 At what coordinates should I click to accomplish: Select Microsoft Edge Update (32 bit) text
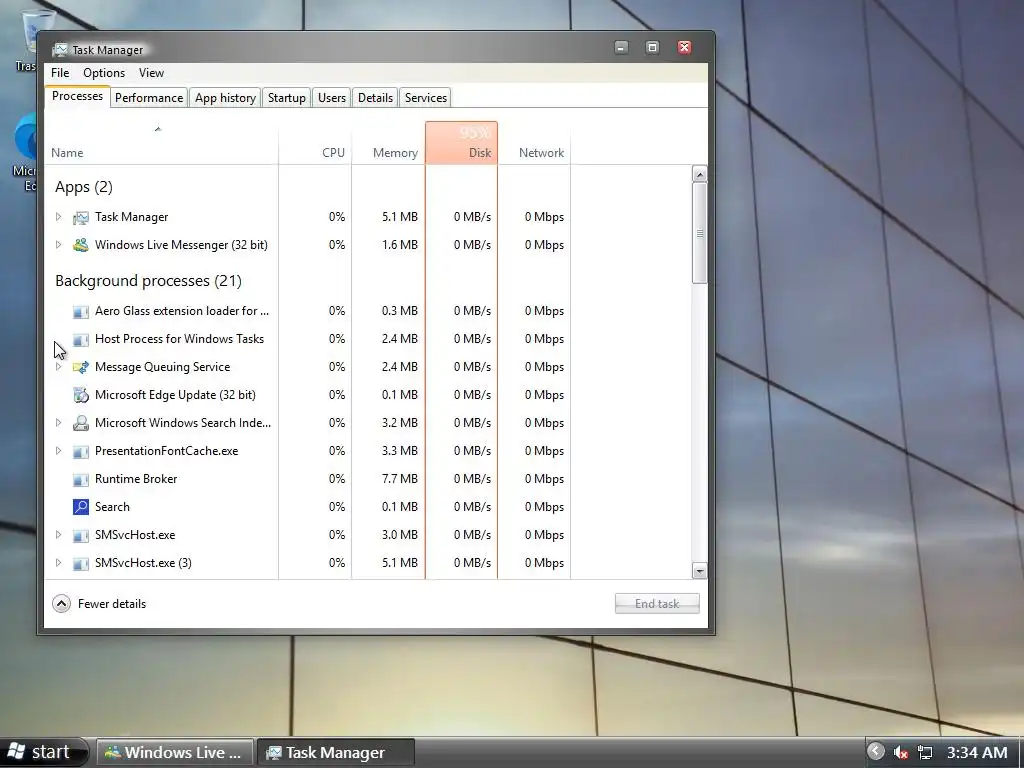point(175,395)
